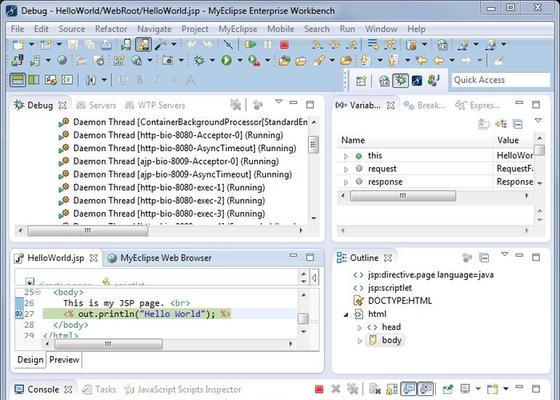This screenshot has height=400, width=560.
Task: Click the collapse all icon in Outline view toolbar
Action: [484, 257]
